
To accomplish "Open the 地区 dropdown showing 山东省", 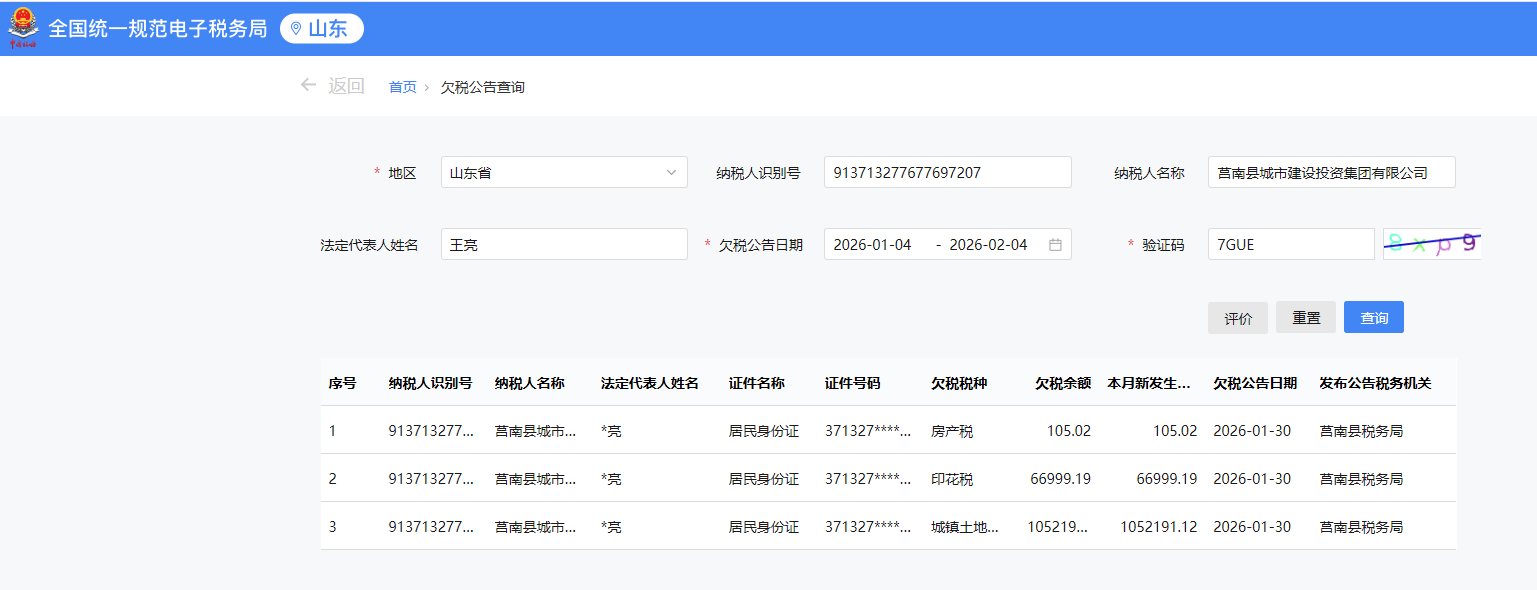I will [x=563, y=172].
